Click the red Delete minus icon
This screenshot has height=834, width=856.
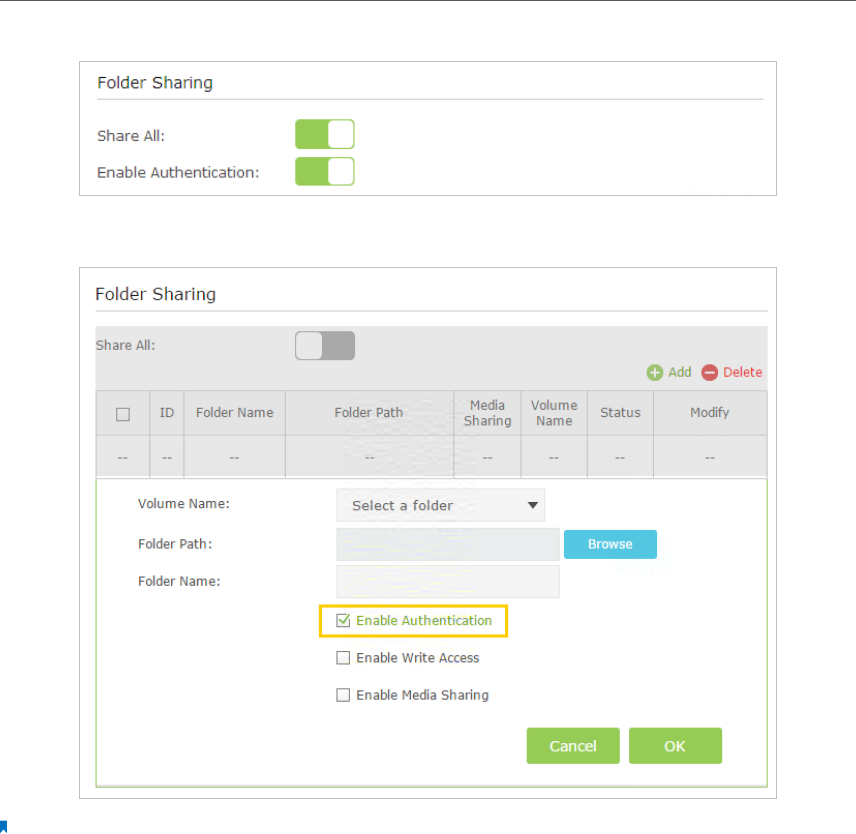(710, 373)
